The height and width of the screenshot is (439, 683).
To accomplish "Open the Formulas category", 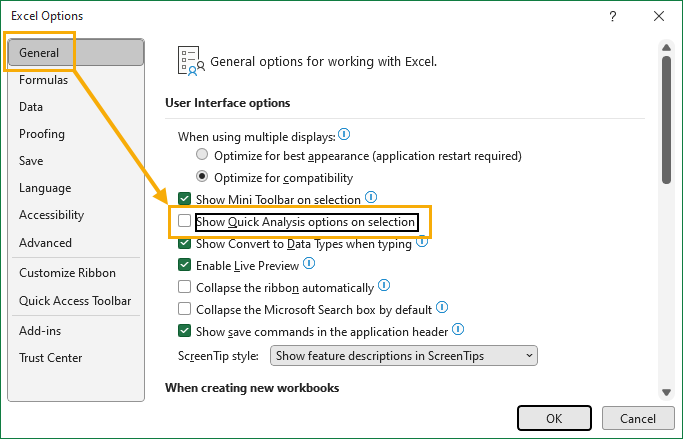I will [x=44, y=80].
